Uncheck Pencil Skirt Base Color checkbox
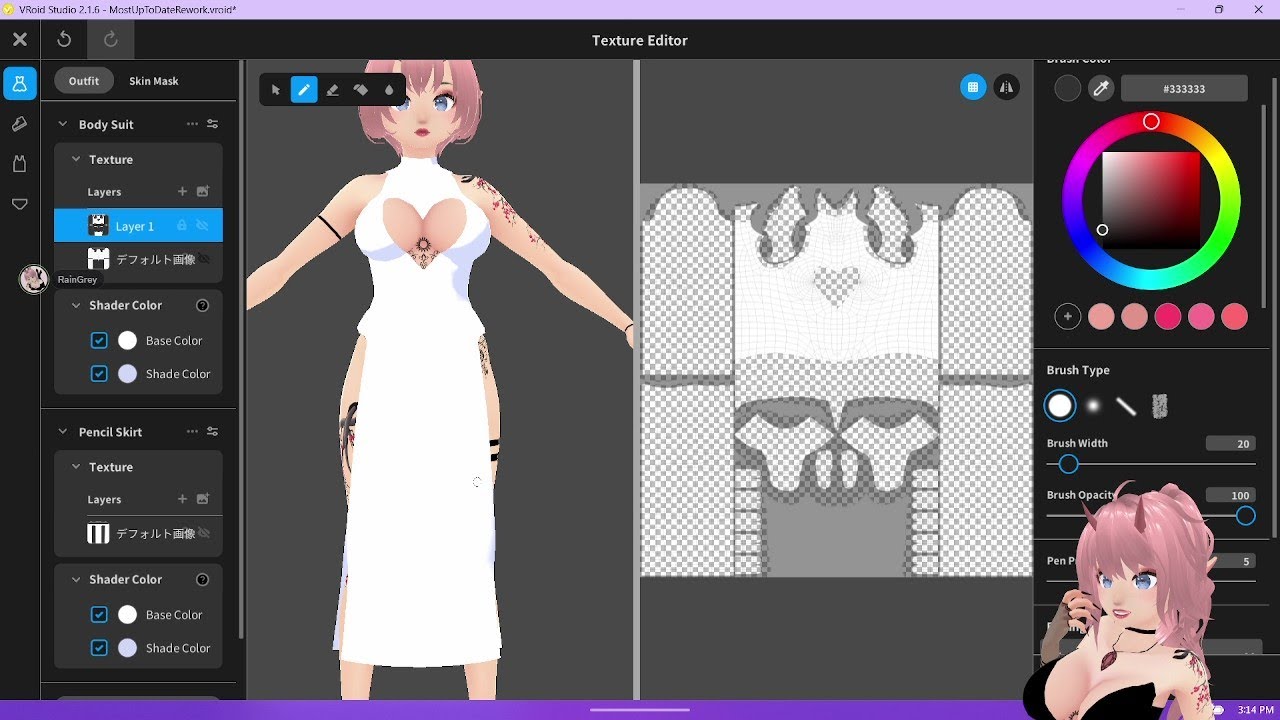The image size is (1280, 720). 99,614
